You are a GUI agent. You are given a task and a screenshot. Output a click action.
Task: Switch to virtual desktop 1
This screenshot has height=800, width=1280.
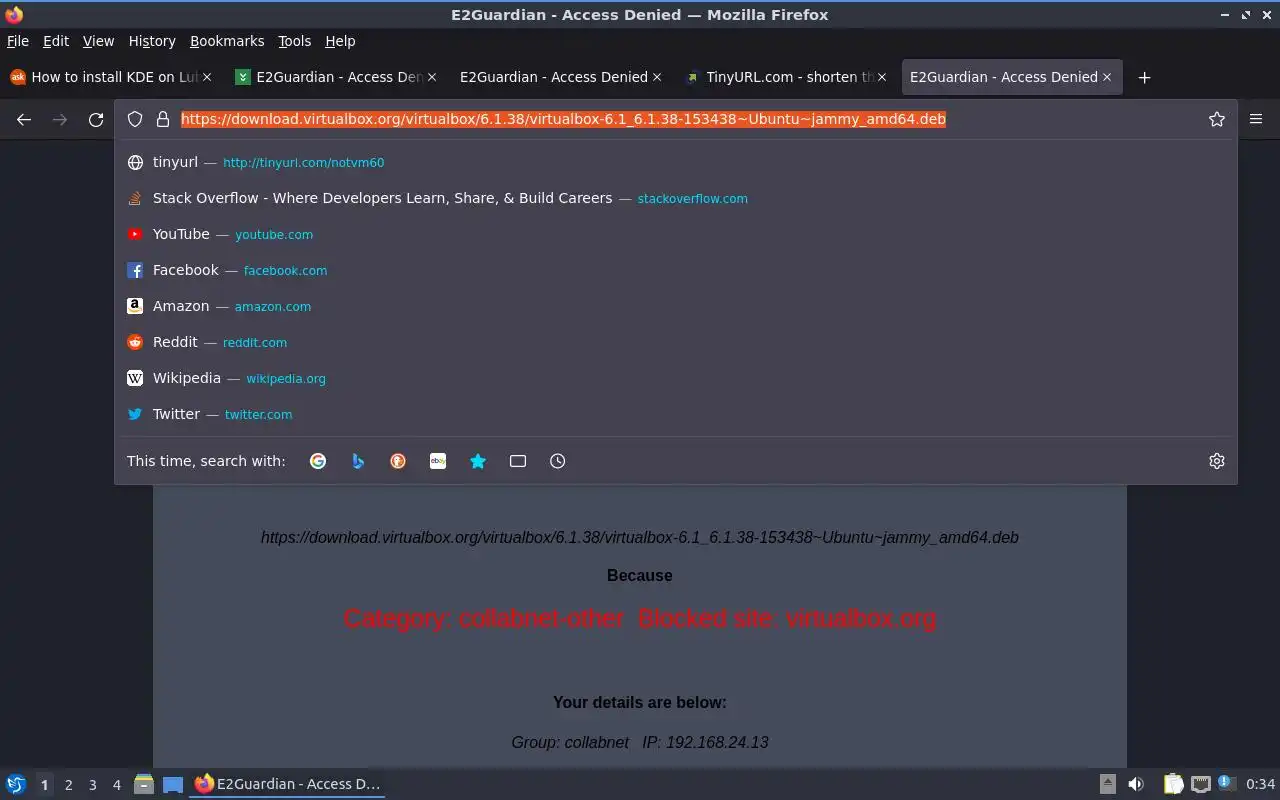[44, 785]
